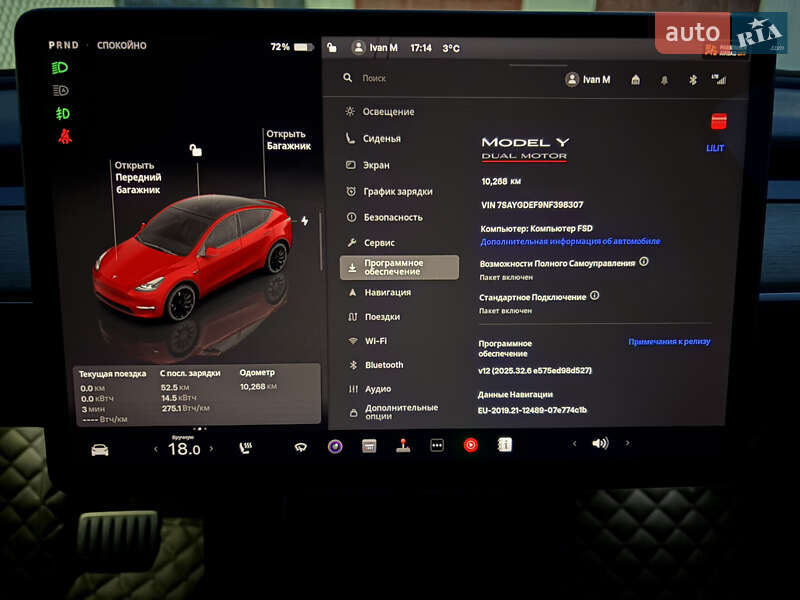Tap the Bluetooth icon in the status bar
The height and width of the screenshot is (600, 800).
pyautogui.click(x=693, y=78)
